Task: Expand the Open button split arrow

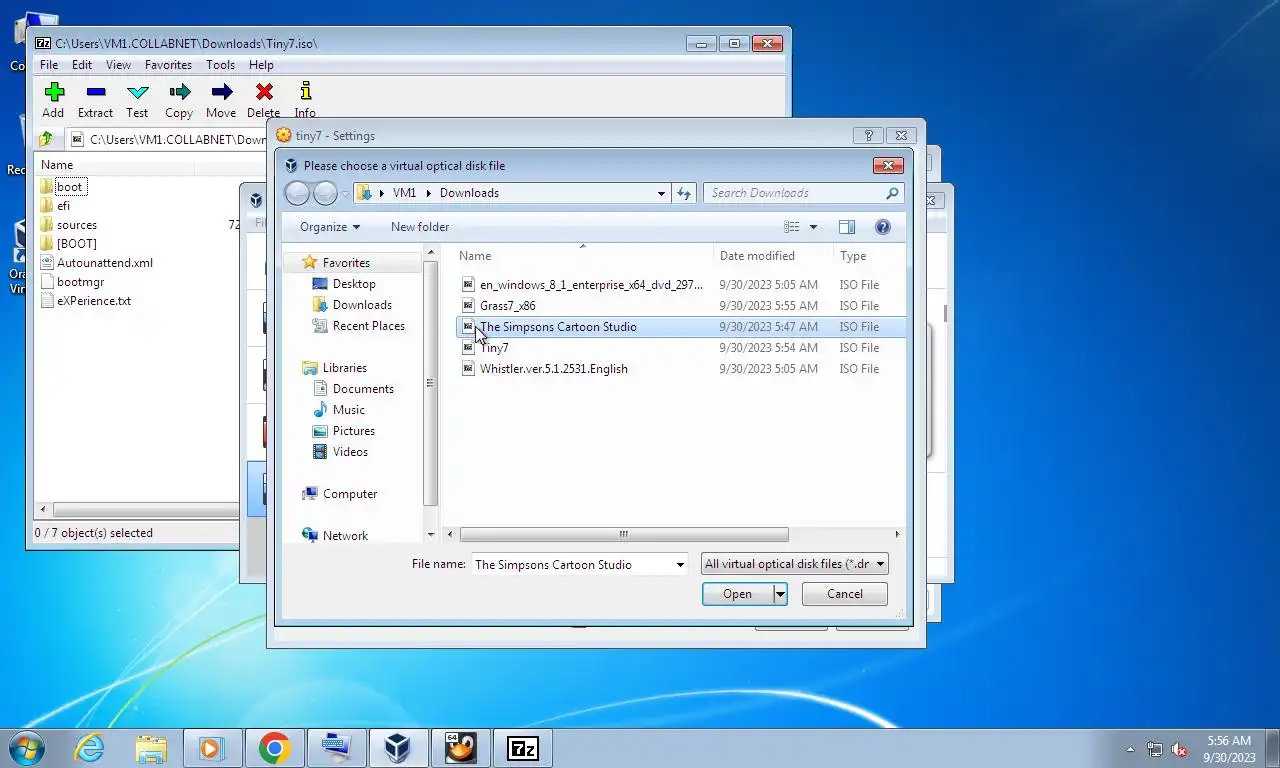Action: point(780,594)
